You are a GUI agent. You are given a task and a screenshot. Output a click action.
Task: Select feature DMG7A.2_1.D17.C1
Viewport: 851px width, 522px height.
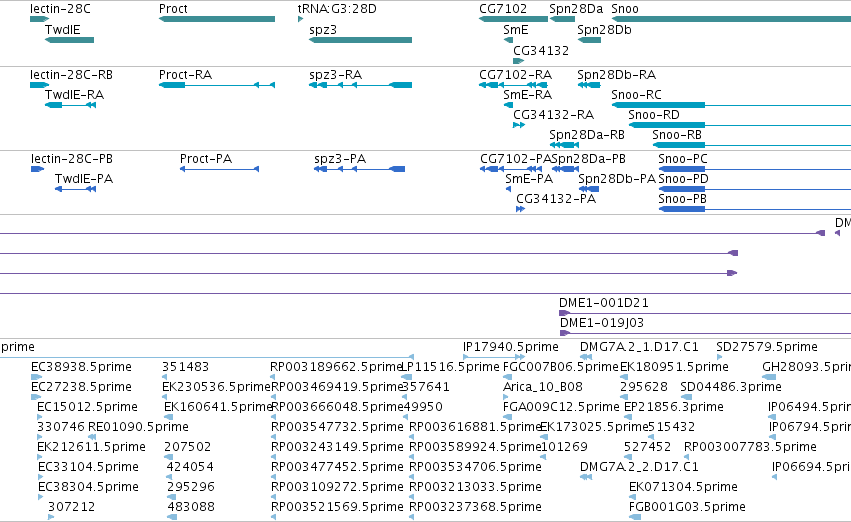point(639,347)
